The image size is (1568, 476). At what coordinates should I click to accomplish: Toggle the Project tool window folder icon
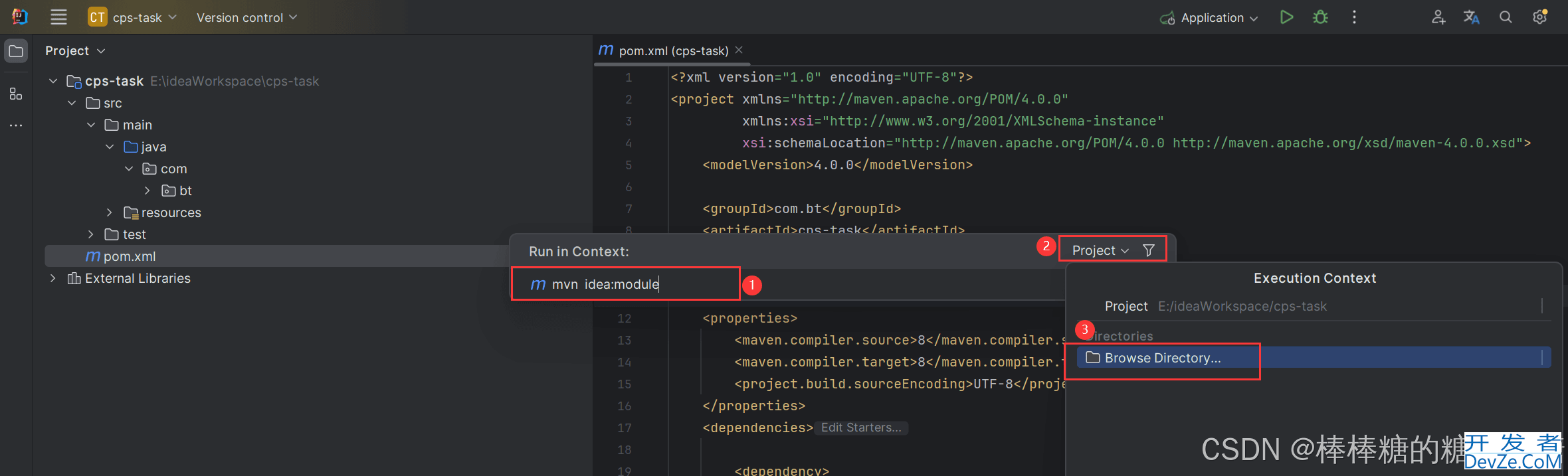click(16, 51)
